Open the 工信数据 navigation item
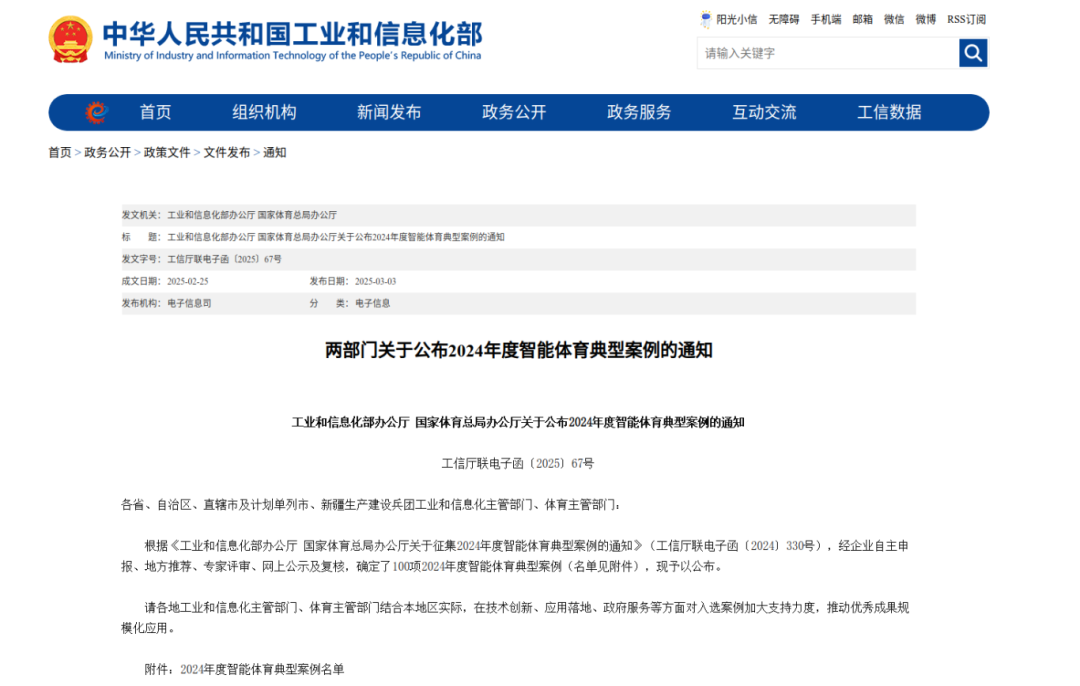 tap(889, 112)
